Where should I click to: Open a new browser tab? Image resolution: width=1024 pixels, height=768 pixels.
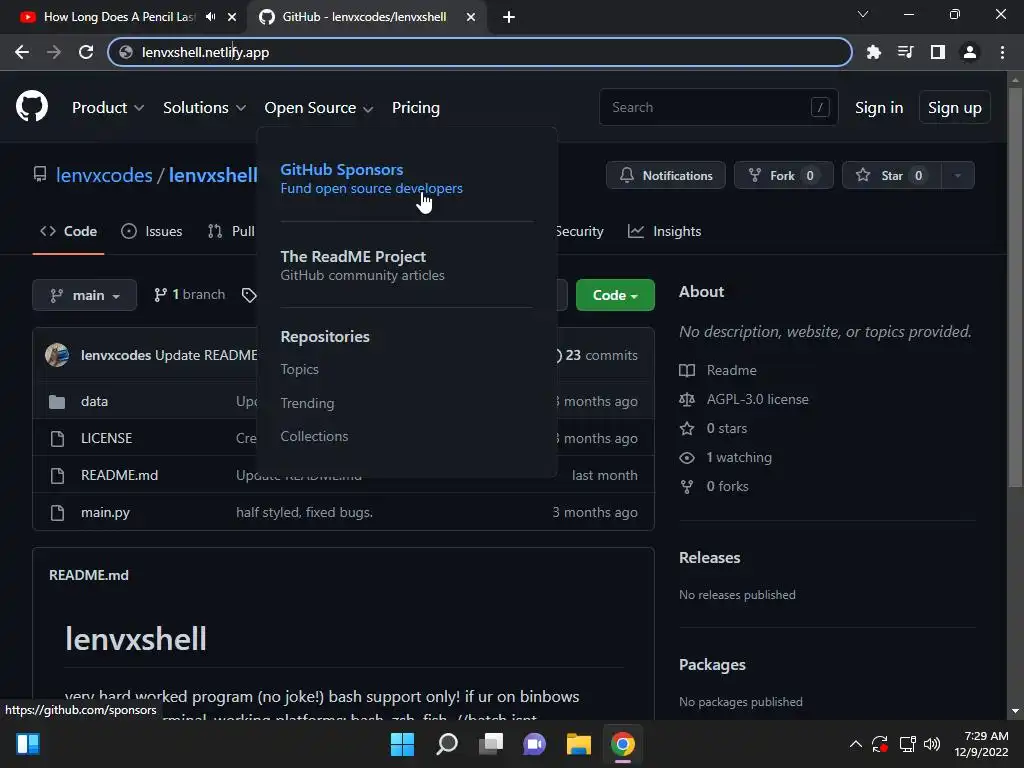pyautogui.click(x=509, y=17)
